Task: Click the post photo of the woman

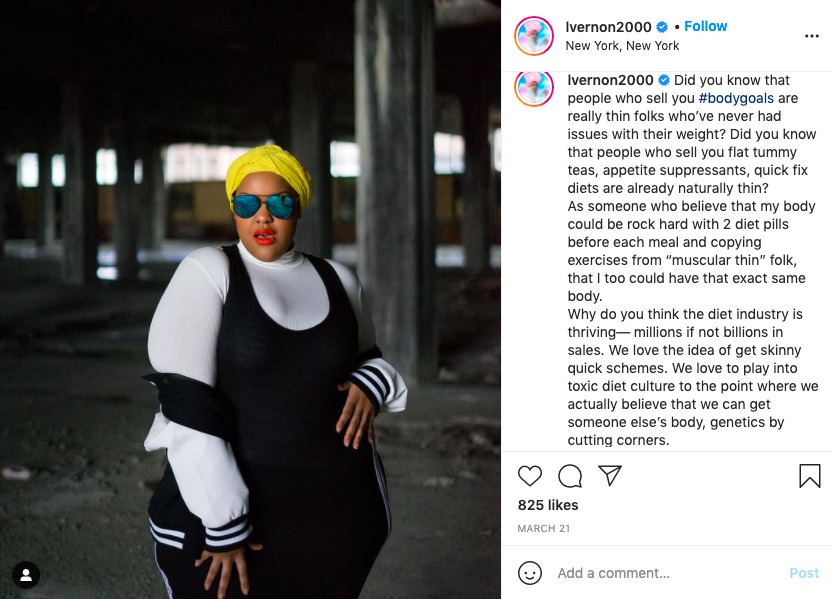Action: pos(250,300)
